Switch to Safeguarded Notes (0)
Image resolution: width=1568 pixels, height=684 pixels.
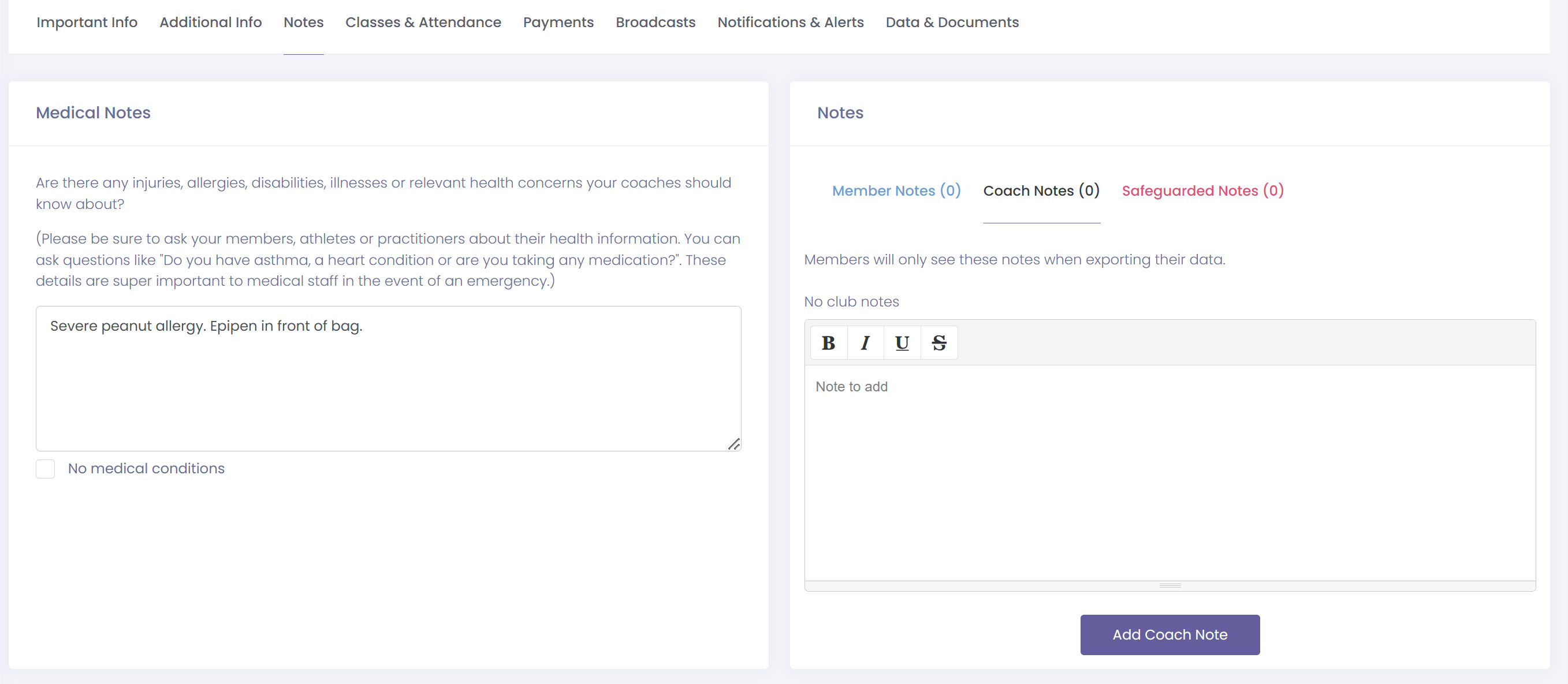tap(1202, 191)
